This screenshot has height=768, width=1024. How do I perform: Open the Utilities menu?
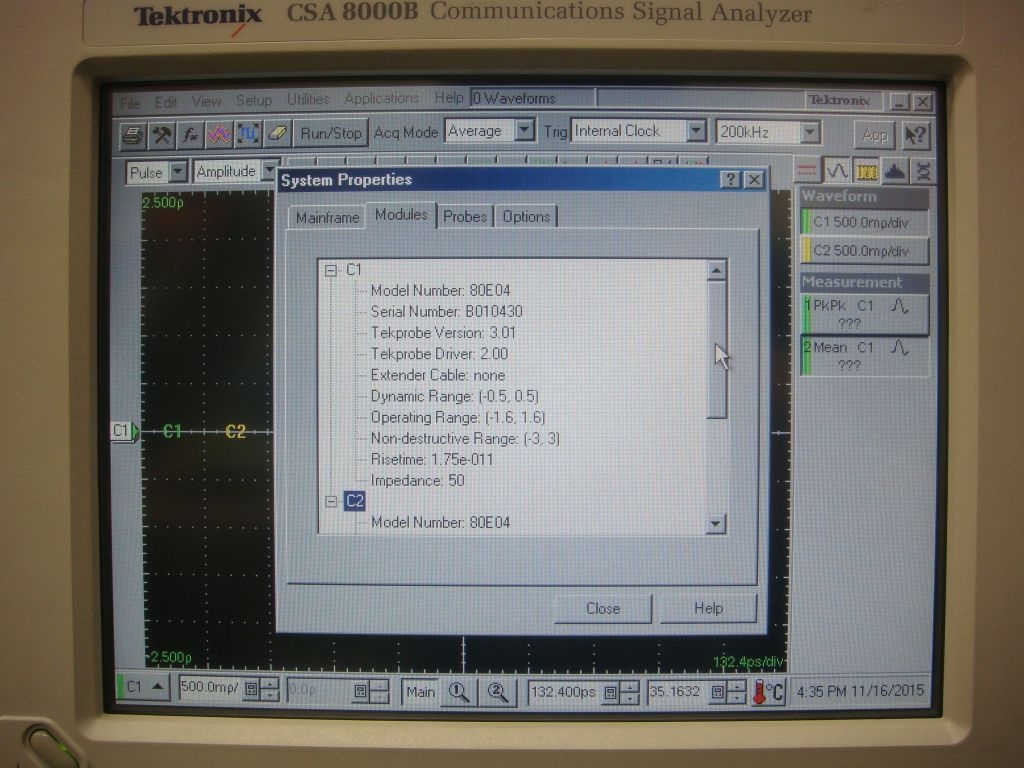coord(308,99)
